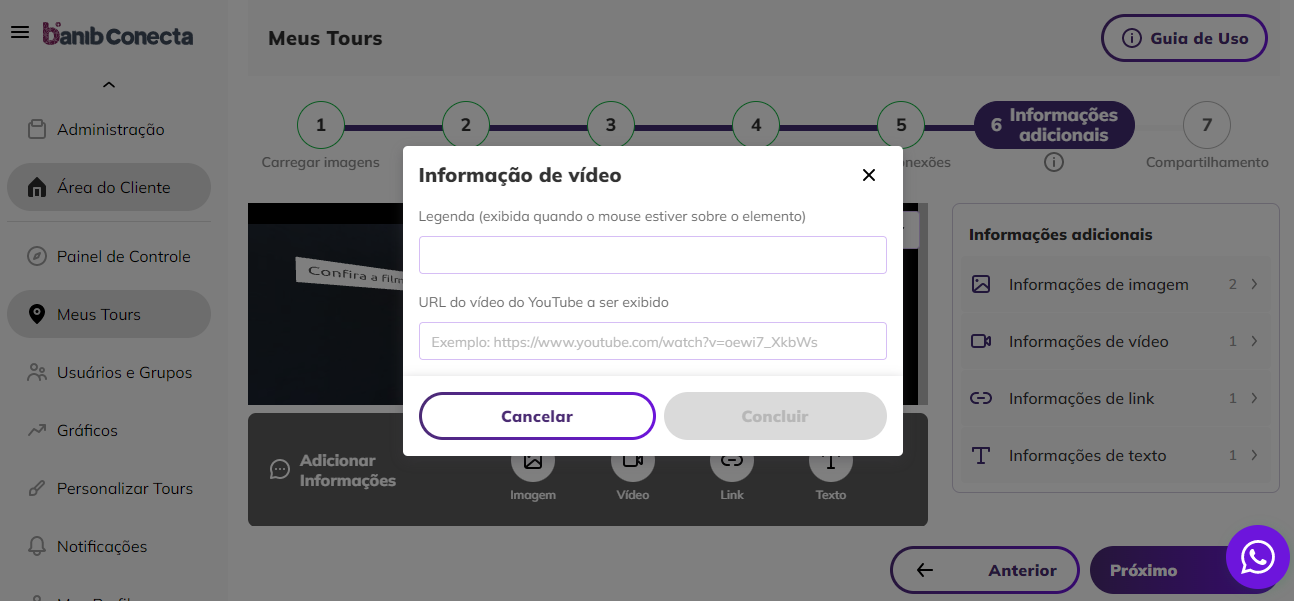Open Usuários e Grupos
Viewport: 1294px width, 601px height.
tap(109, 372)
